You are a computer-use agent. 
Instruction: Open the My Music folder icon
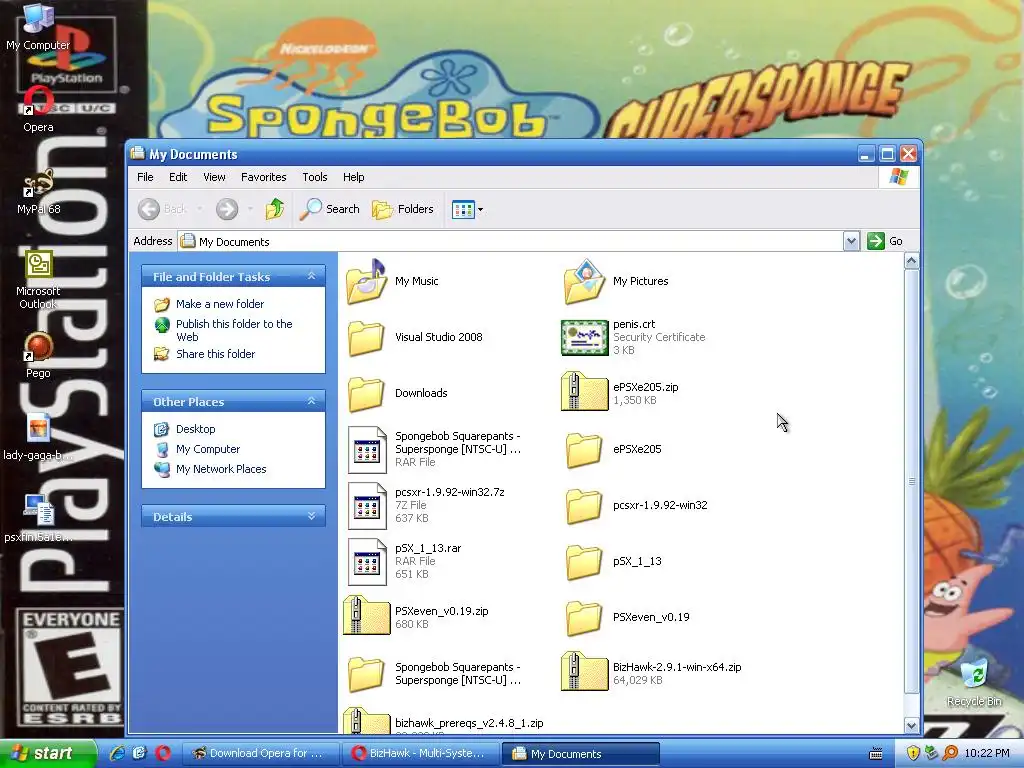pyautogui.click(x=366, y=281)
